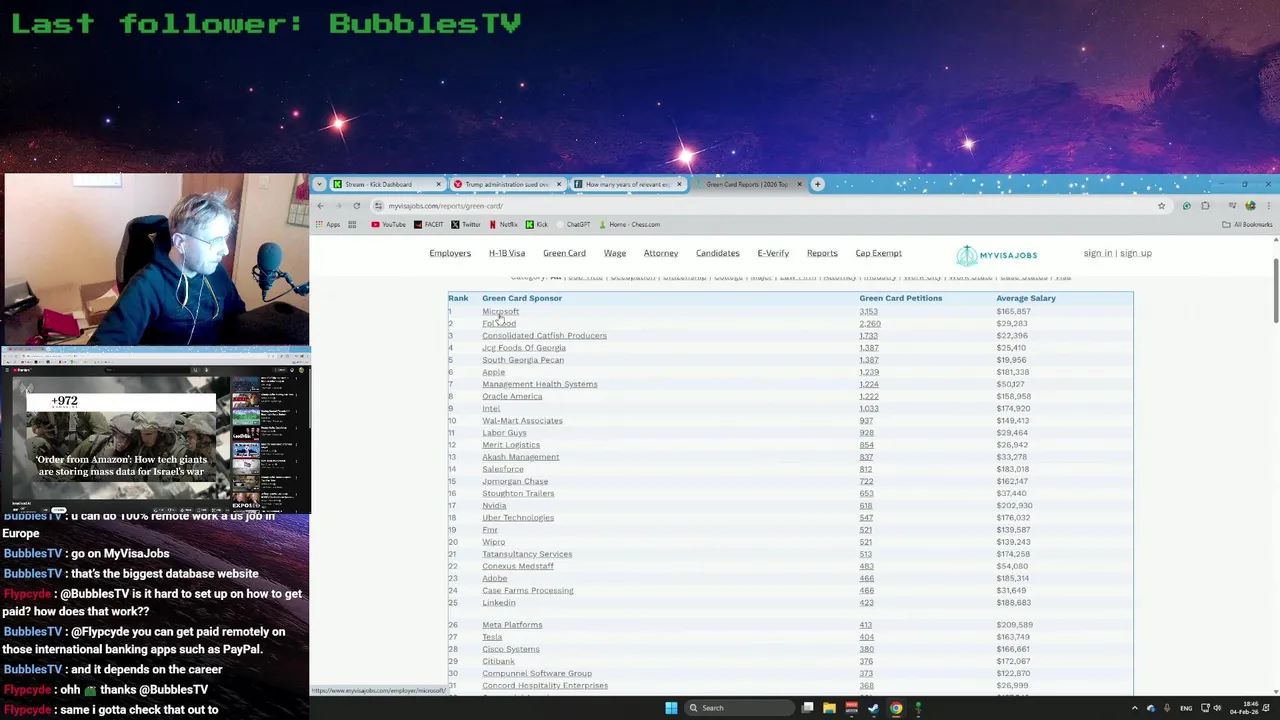Click the sign up link
1280x720 pixels.
pyautogui.click(x=1136, y=253)
